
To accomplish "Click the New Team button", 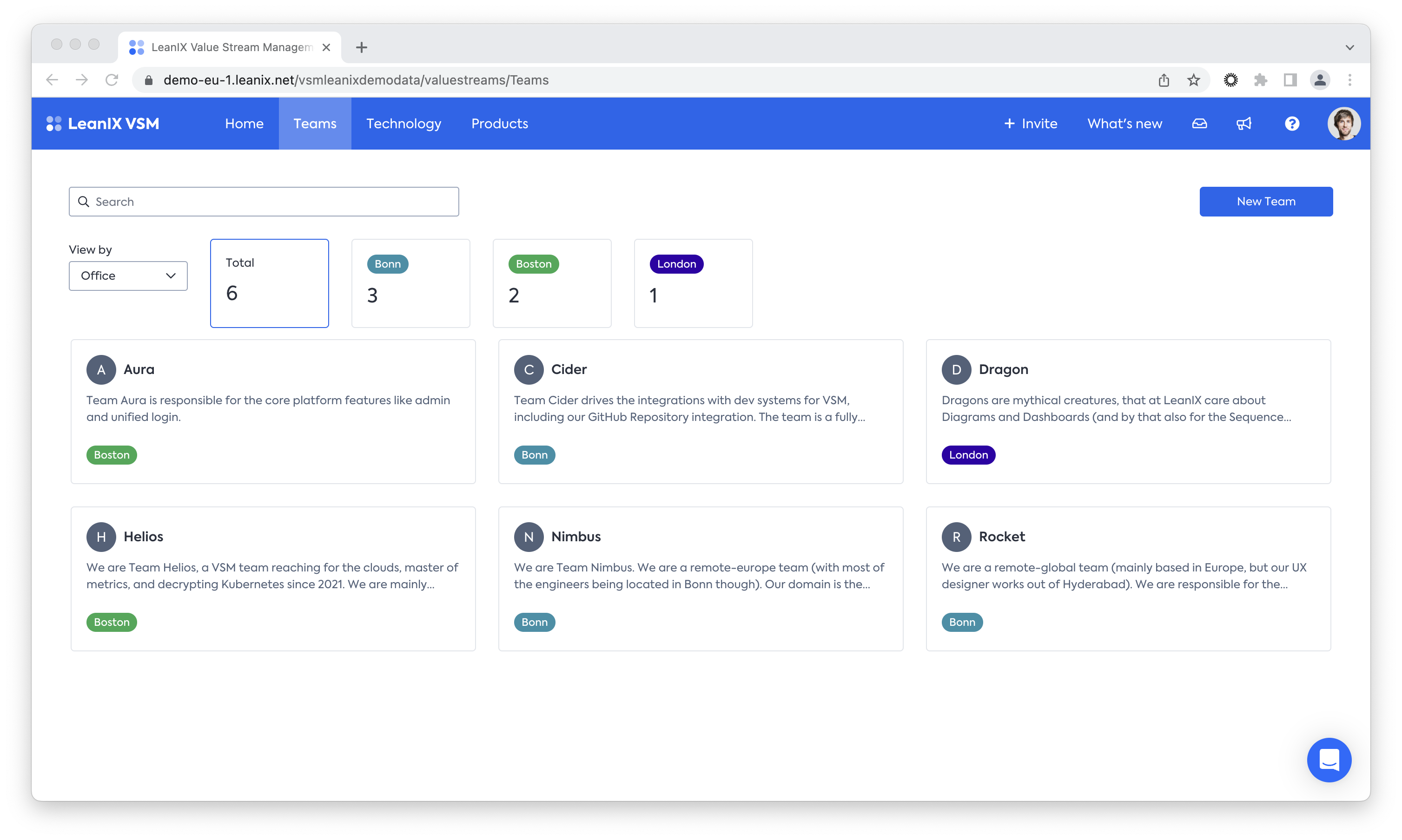I will coord(1265,202).
